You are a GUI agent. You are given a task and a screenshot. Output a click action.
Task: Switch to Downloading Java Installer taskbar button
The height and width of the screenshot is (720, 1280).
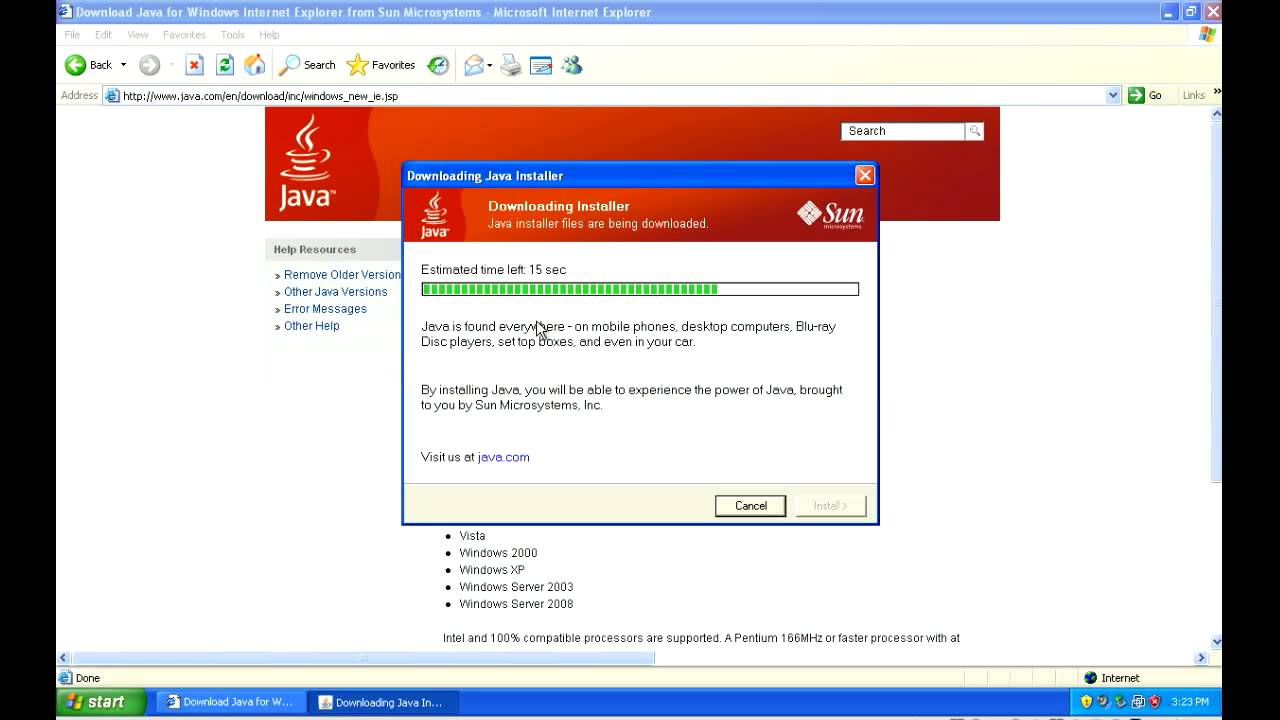coord(384,702)
